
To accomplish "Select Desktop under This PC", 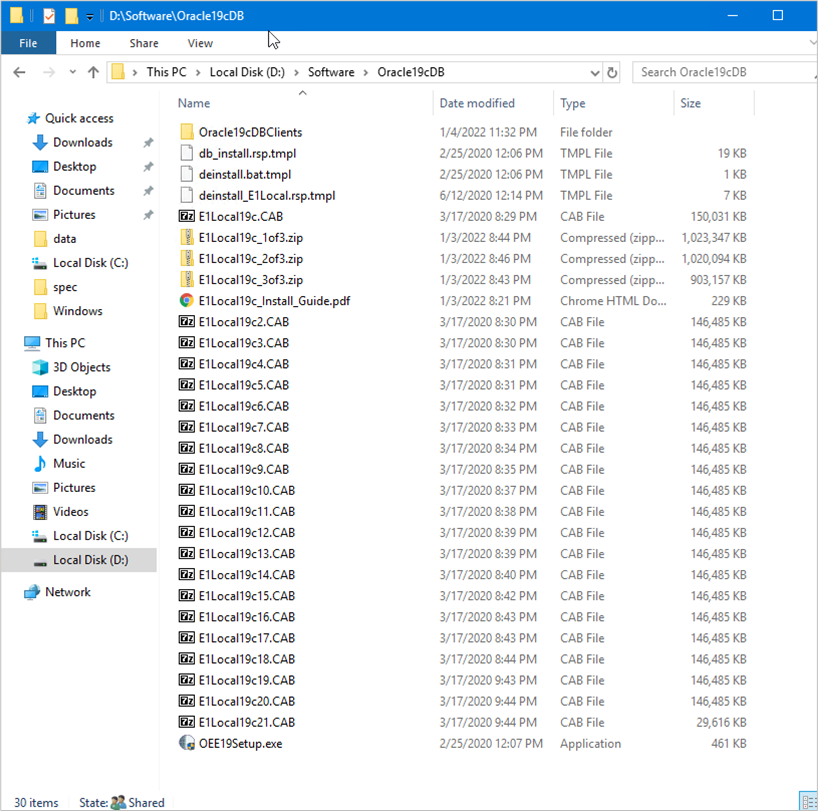I will [x=75, y=391].
